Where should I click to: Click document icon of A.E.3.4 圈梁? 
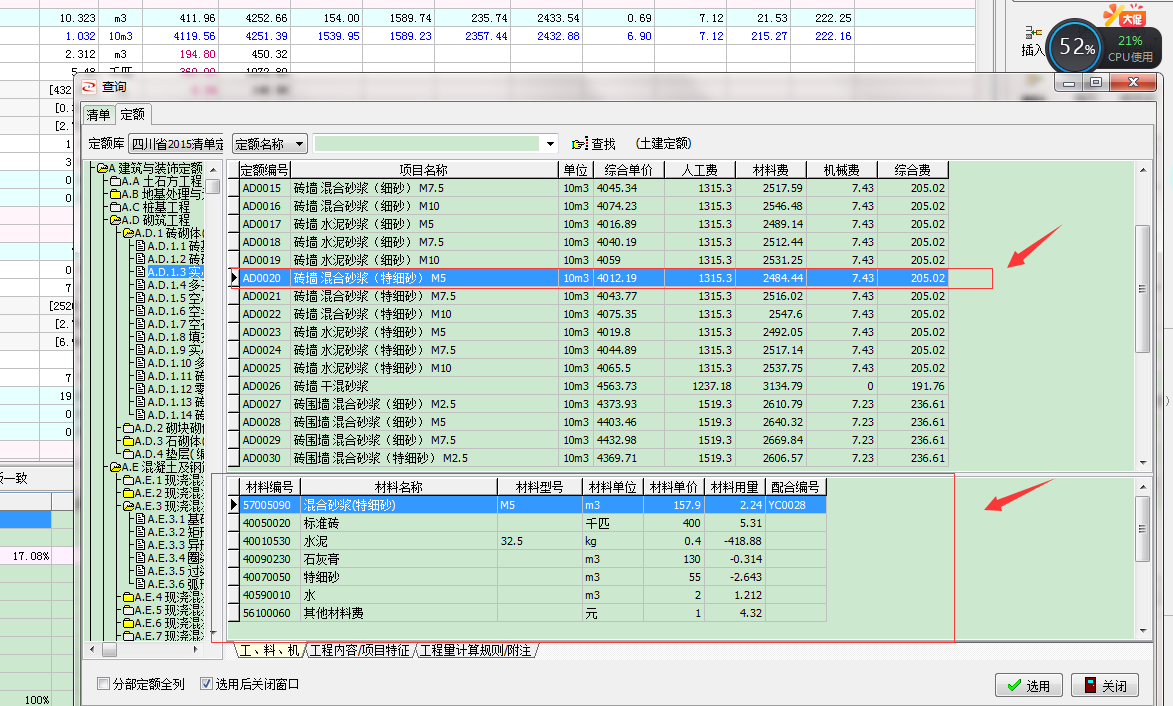pos(141,558)
